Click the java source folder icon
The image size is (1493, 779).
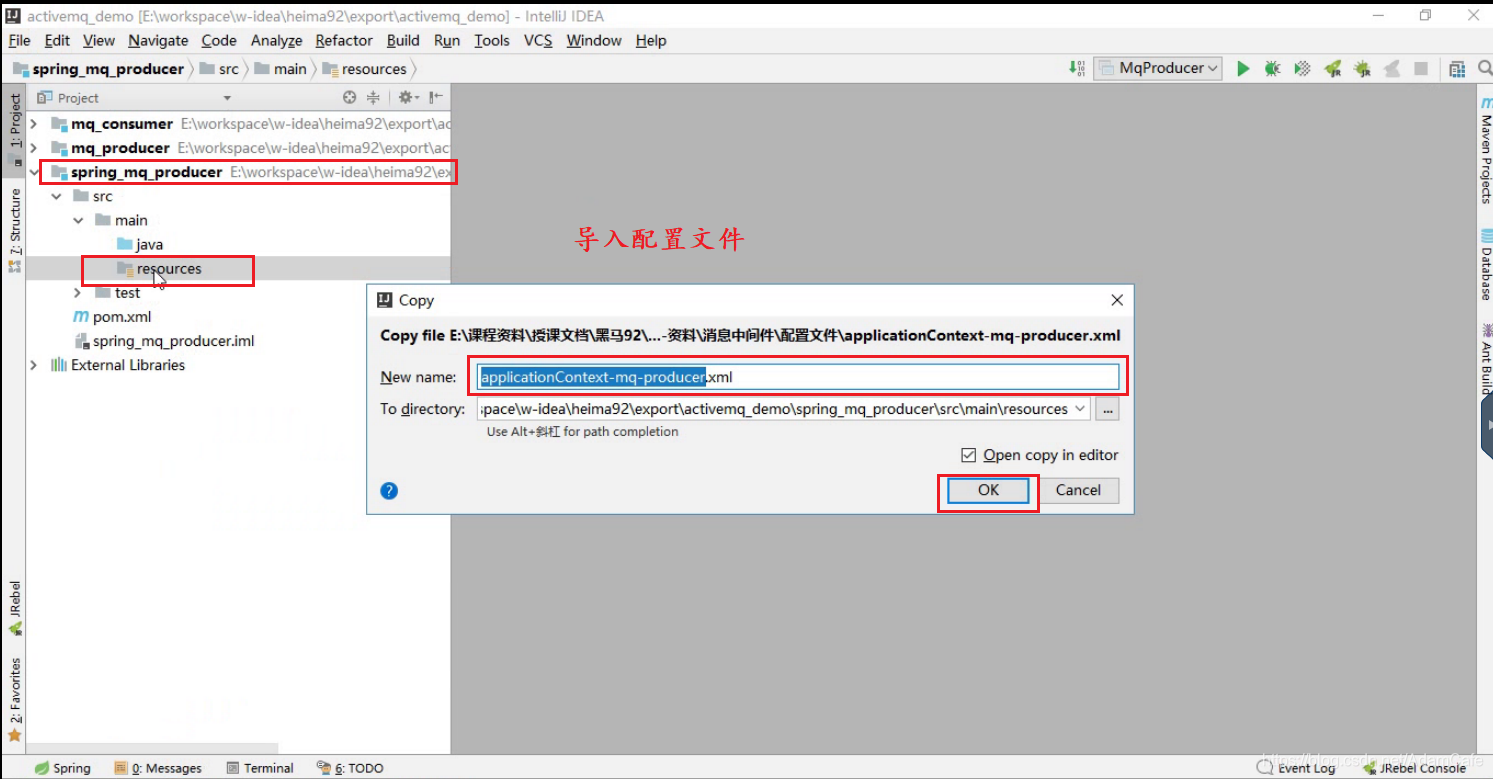[x=125, y=244]
